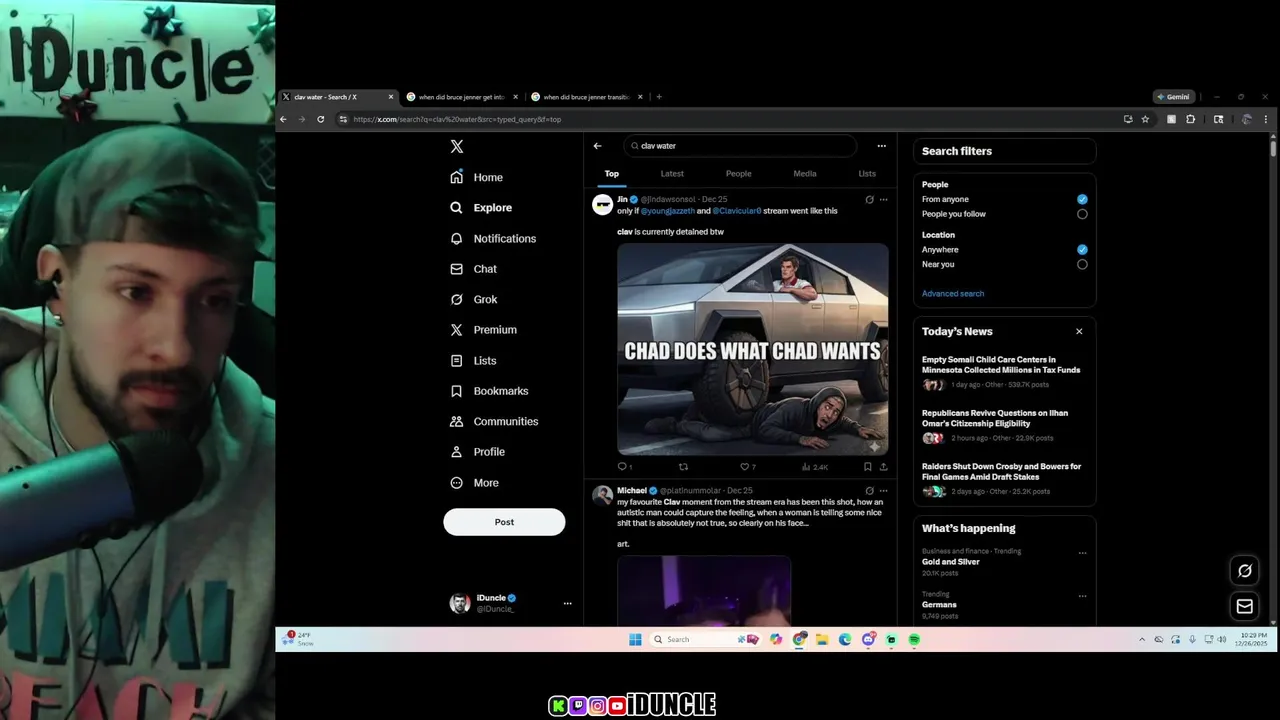
Task: Select the 'Anywhere' location filter
Action: point(1082,250)
